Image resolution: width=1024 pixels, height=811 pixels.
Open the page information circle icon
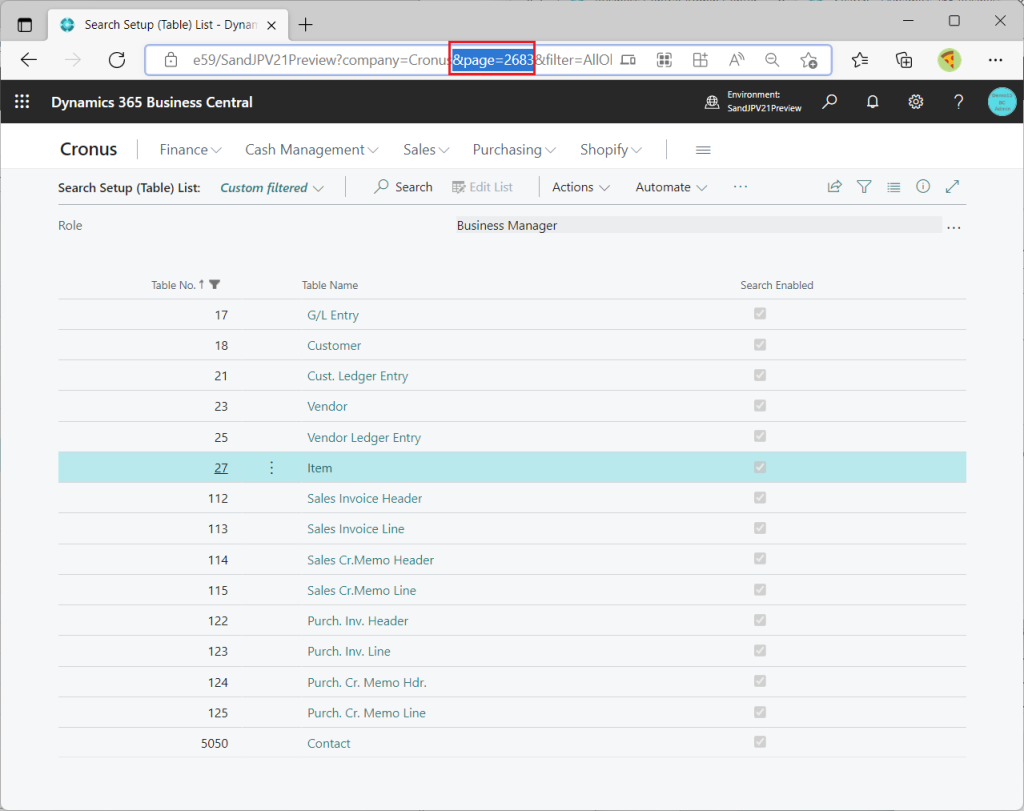pos(923,187)
